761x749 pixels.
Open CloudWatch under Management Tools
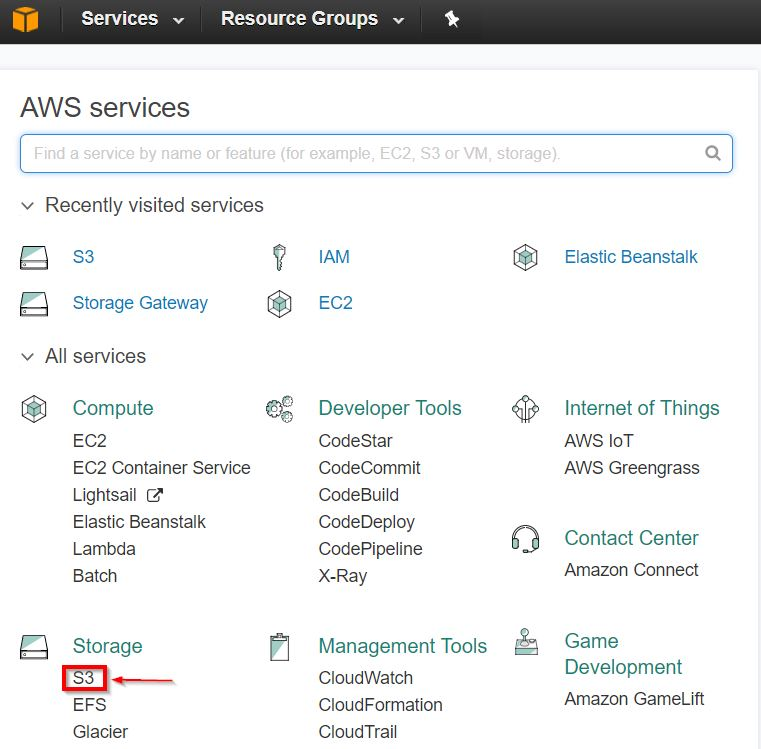click(x=365, y=678)
